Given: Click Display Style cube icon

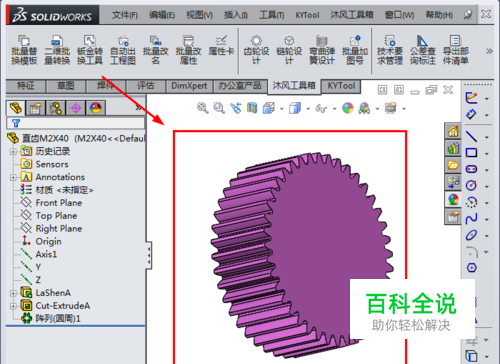Looking at the screenshot, I should point(295,108).
